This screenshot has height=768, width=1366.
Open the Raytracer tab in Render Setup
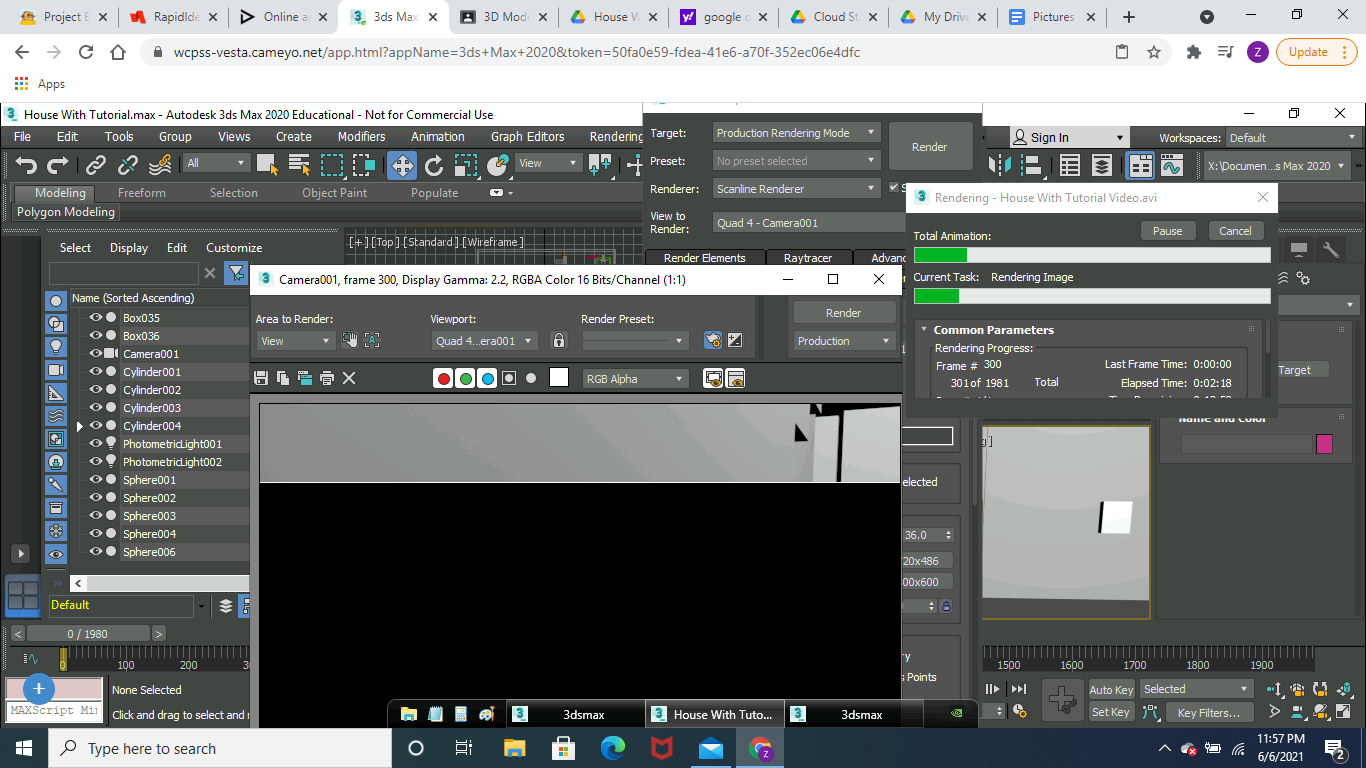809,258
